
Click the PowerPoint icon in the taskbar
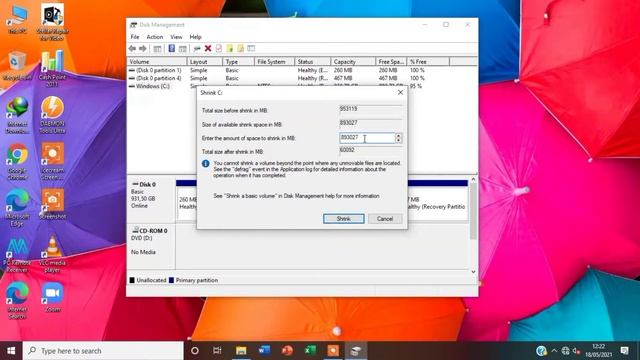287,351
